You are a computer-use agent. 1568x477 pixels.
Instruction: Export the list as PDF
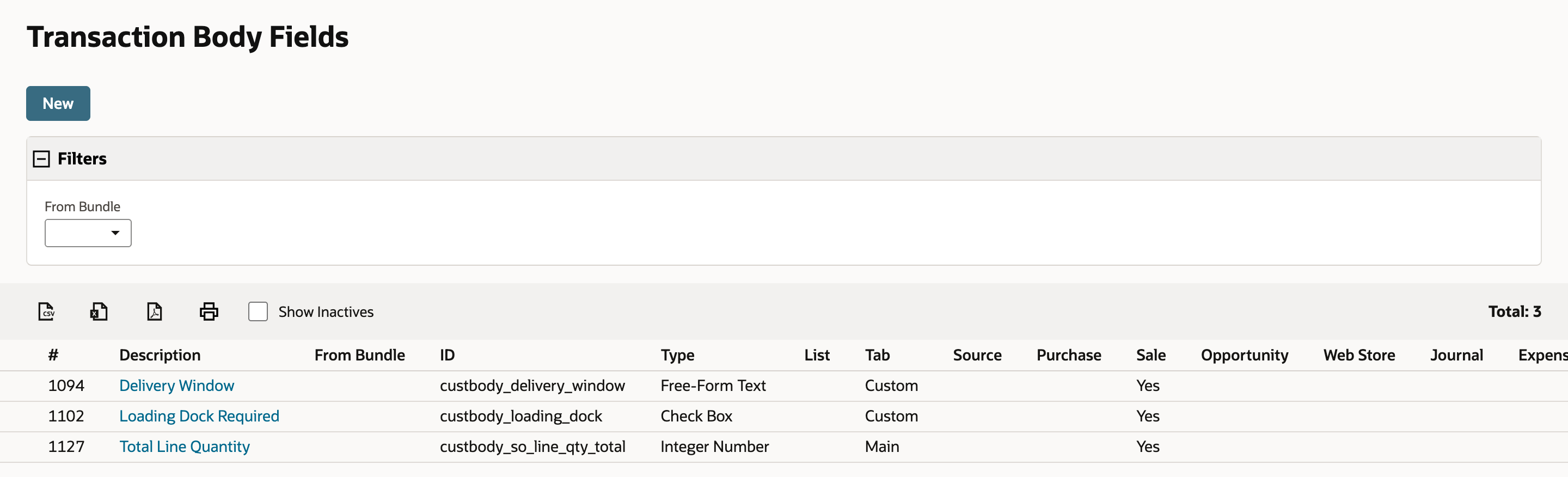[x=155, y=311]
